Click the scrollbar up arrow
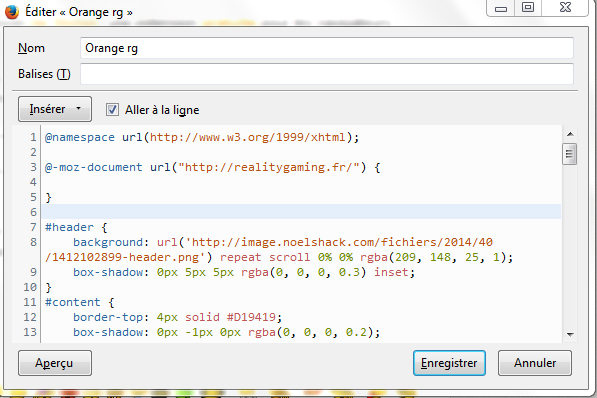Screen dimensions: 597x398 click(x=570, y=134)
